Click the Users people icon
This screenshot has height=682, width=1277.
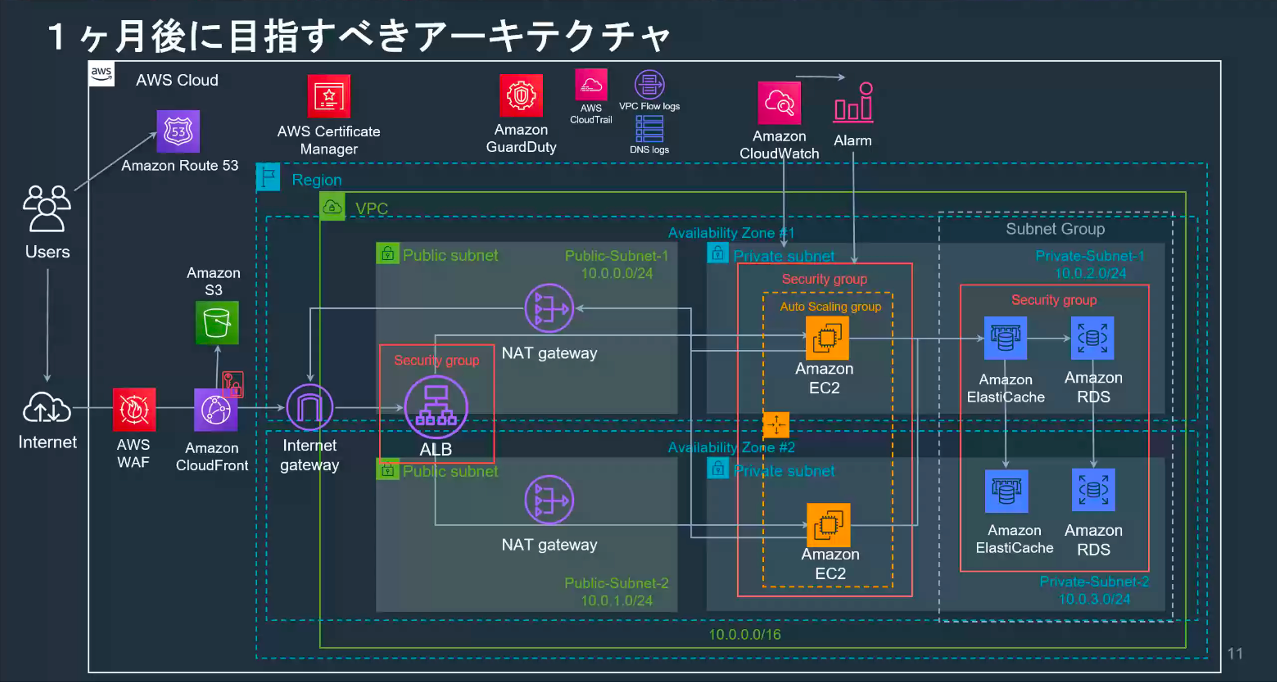[x=47, y=208]
